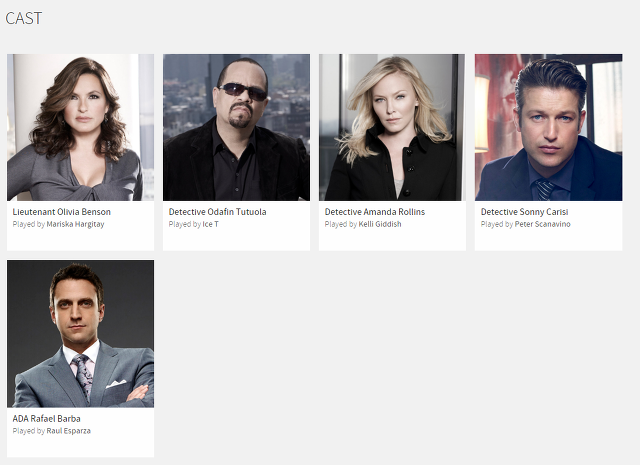
Task: Open actor Mariska Hargitay's link
Action: click(76, 224)
